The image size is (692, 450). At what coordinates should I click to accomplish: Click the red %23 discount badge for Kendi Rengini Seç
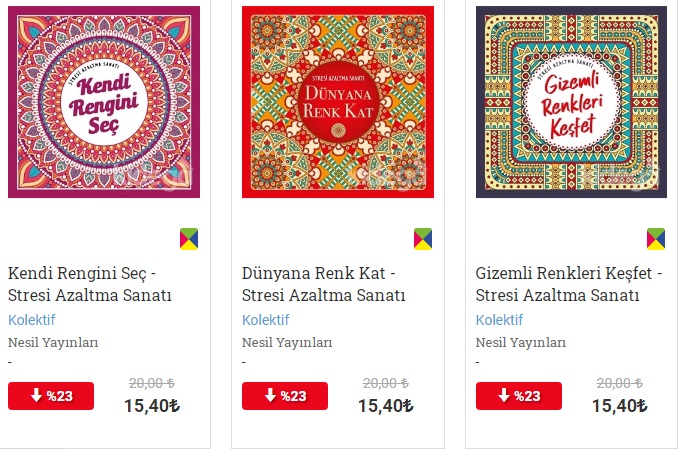pos(51,396)
